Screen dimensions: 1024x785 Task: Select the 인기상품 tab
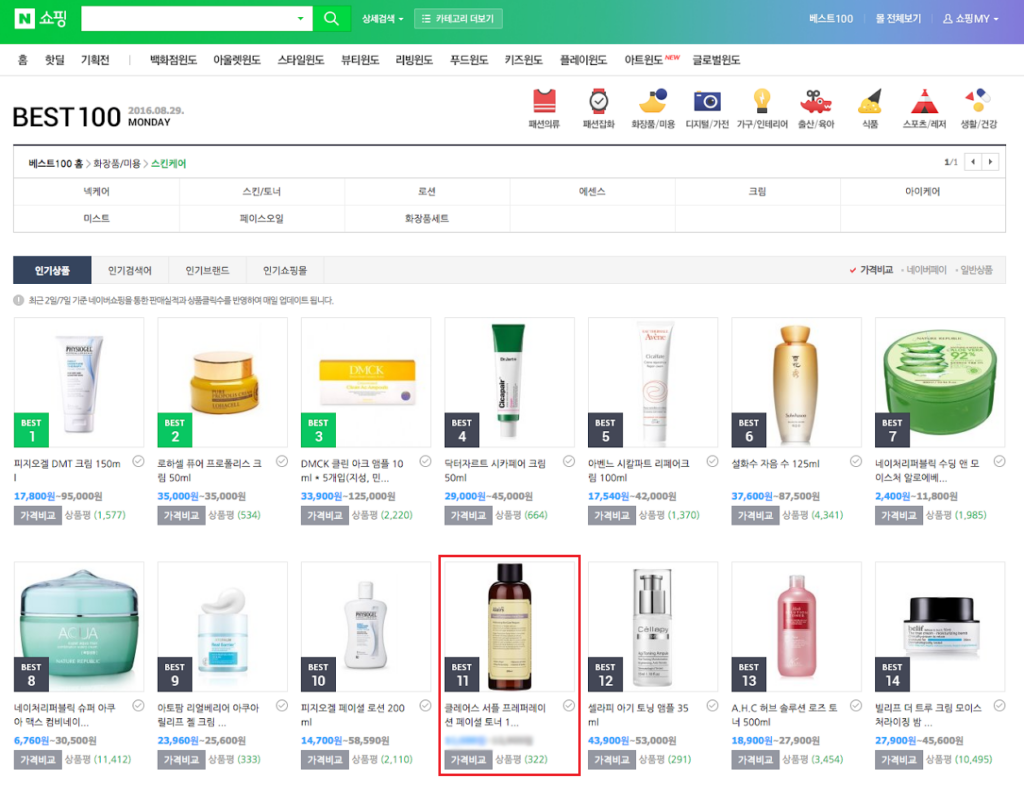(x=52, y=270)
